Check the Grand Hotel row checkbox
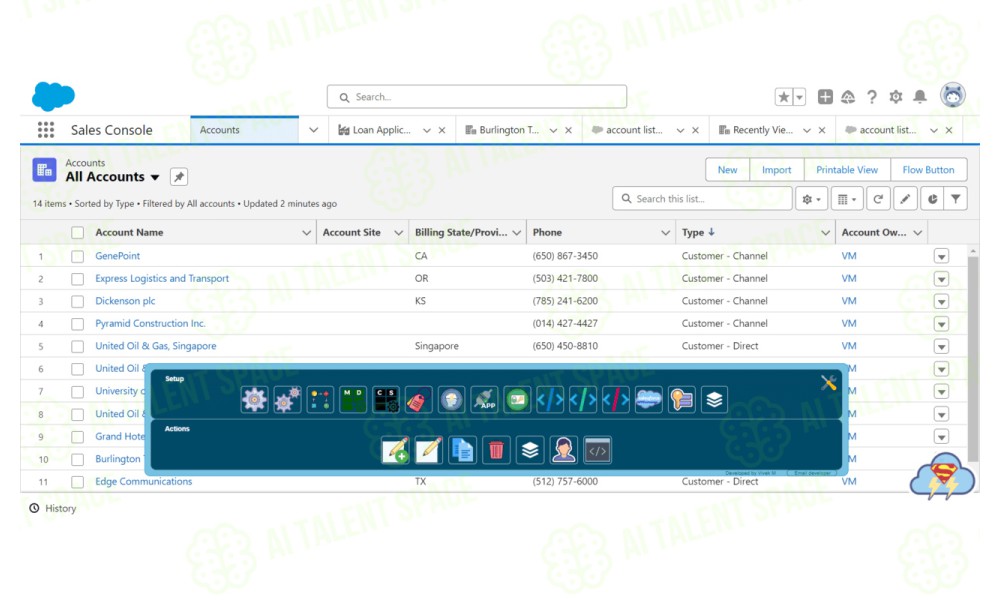 pos(78,437)
